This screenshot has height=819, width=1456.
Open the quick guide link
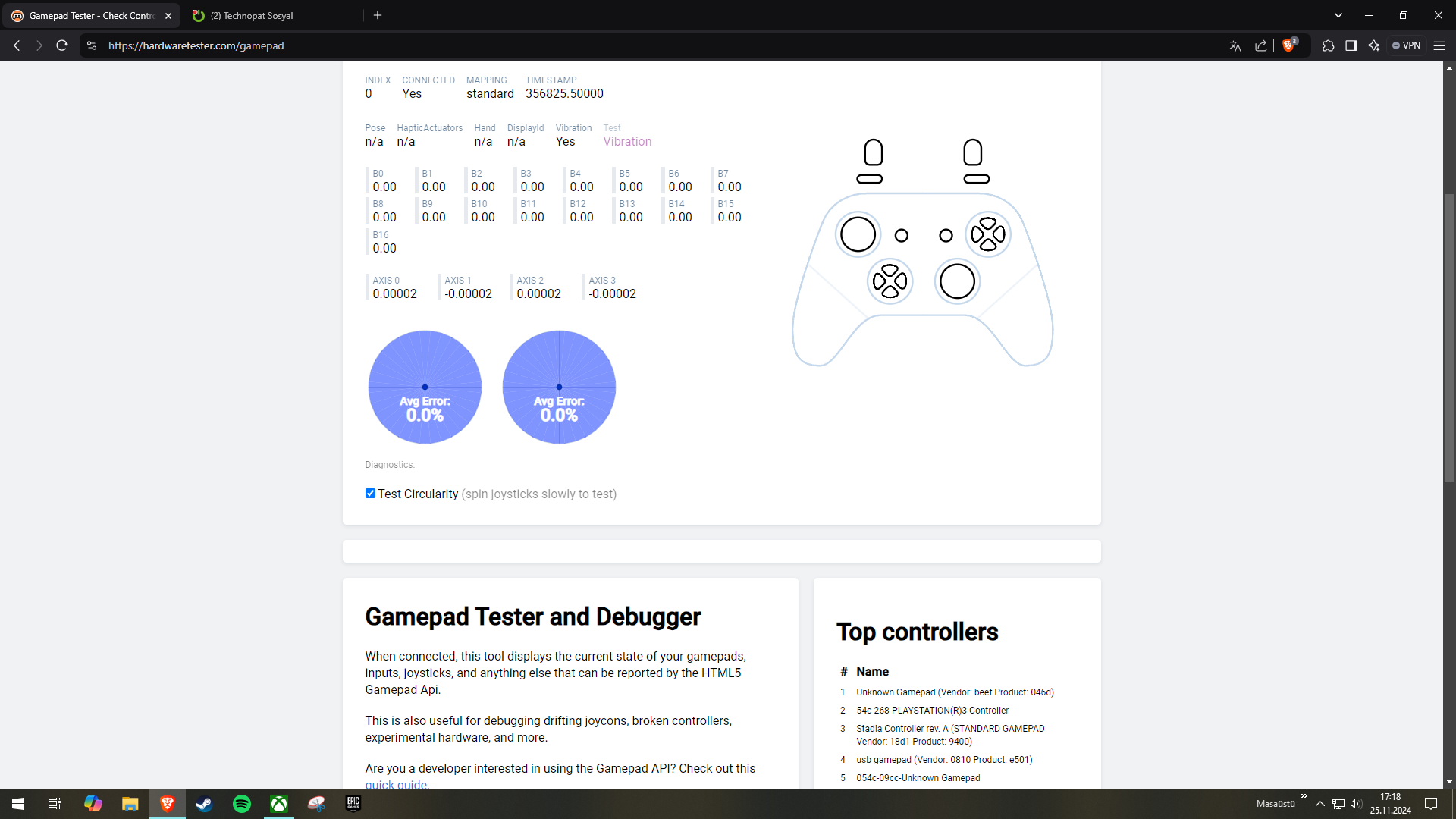(x=396, y=784)
